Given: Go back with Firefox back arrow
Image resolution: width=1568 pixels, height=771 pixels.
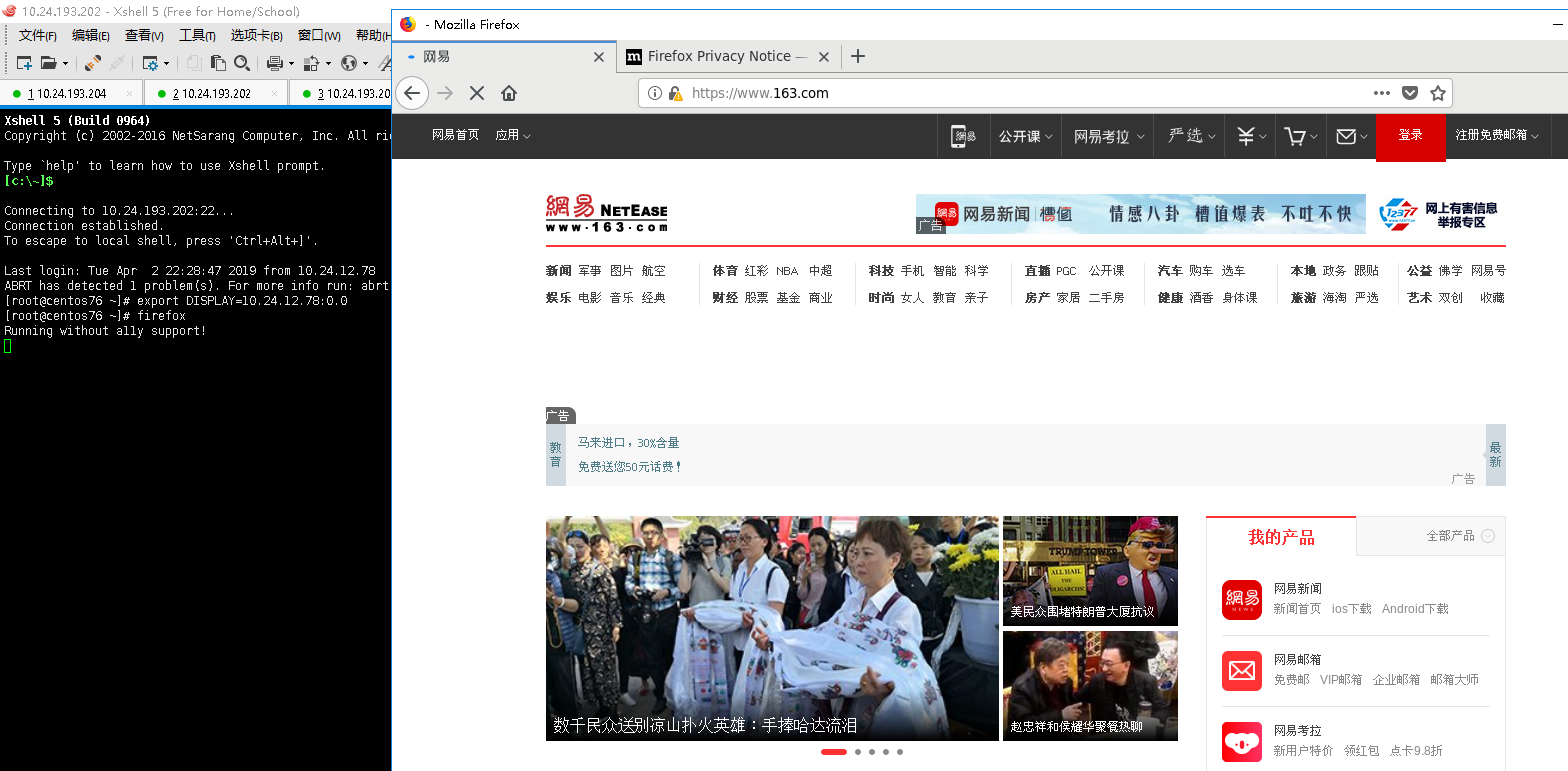Looking at the screenshot, I should click(x=412, y=93).
